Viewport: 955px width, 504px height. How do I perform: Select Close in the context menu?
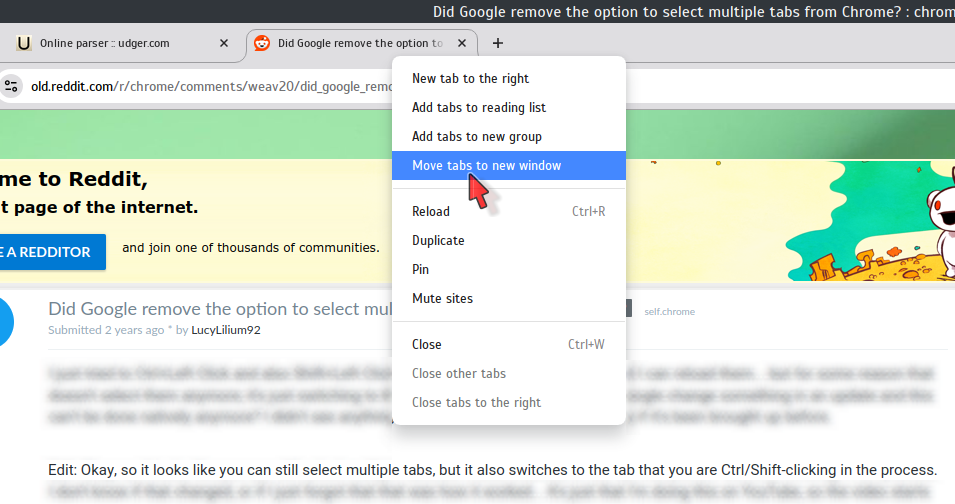click(x=426, y=344)
